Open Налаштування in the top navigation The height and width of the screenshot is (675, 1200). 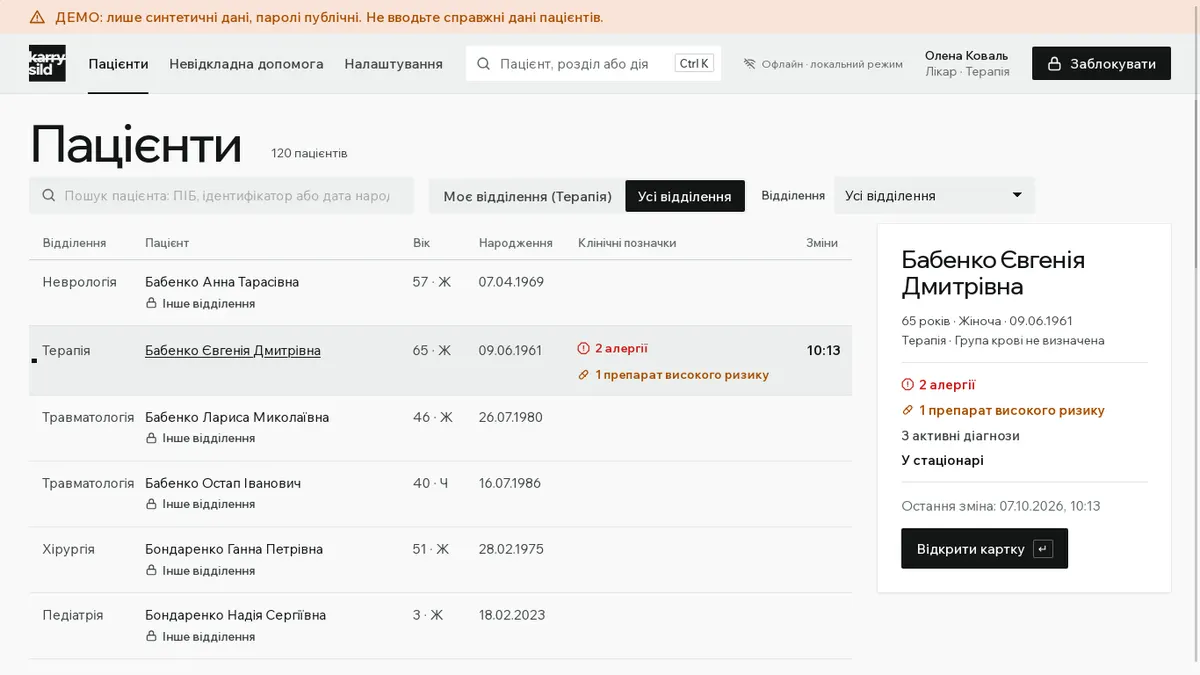coord(394,64)
